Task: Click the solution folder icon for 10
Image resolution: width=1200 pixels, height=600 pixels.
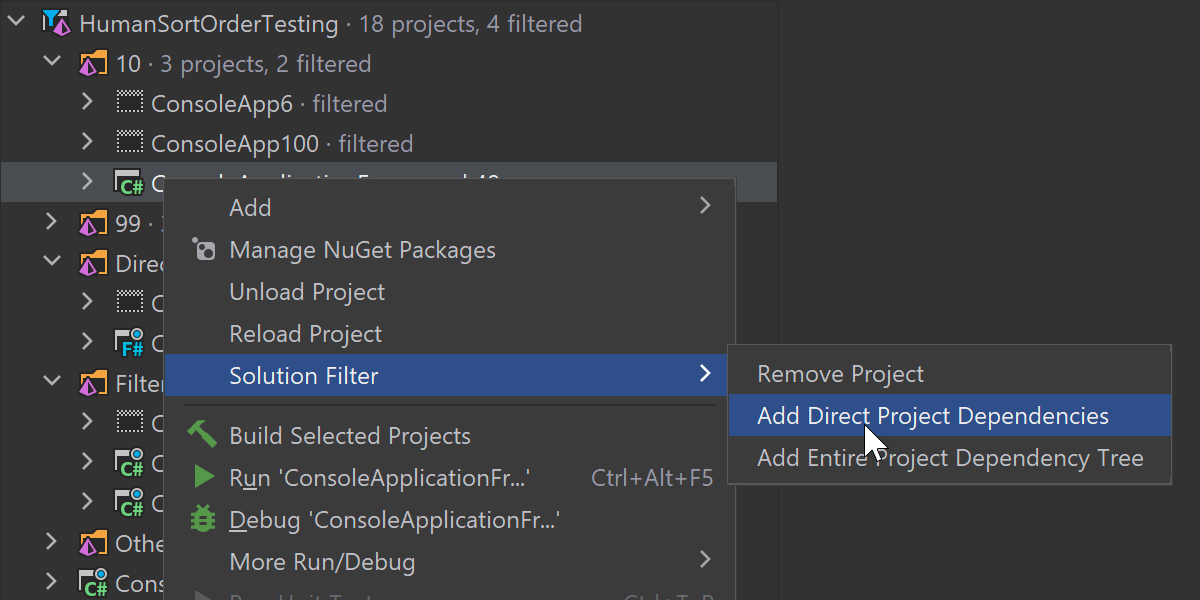Action: [x=93, y=64]
